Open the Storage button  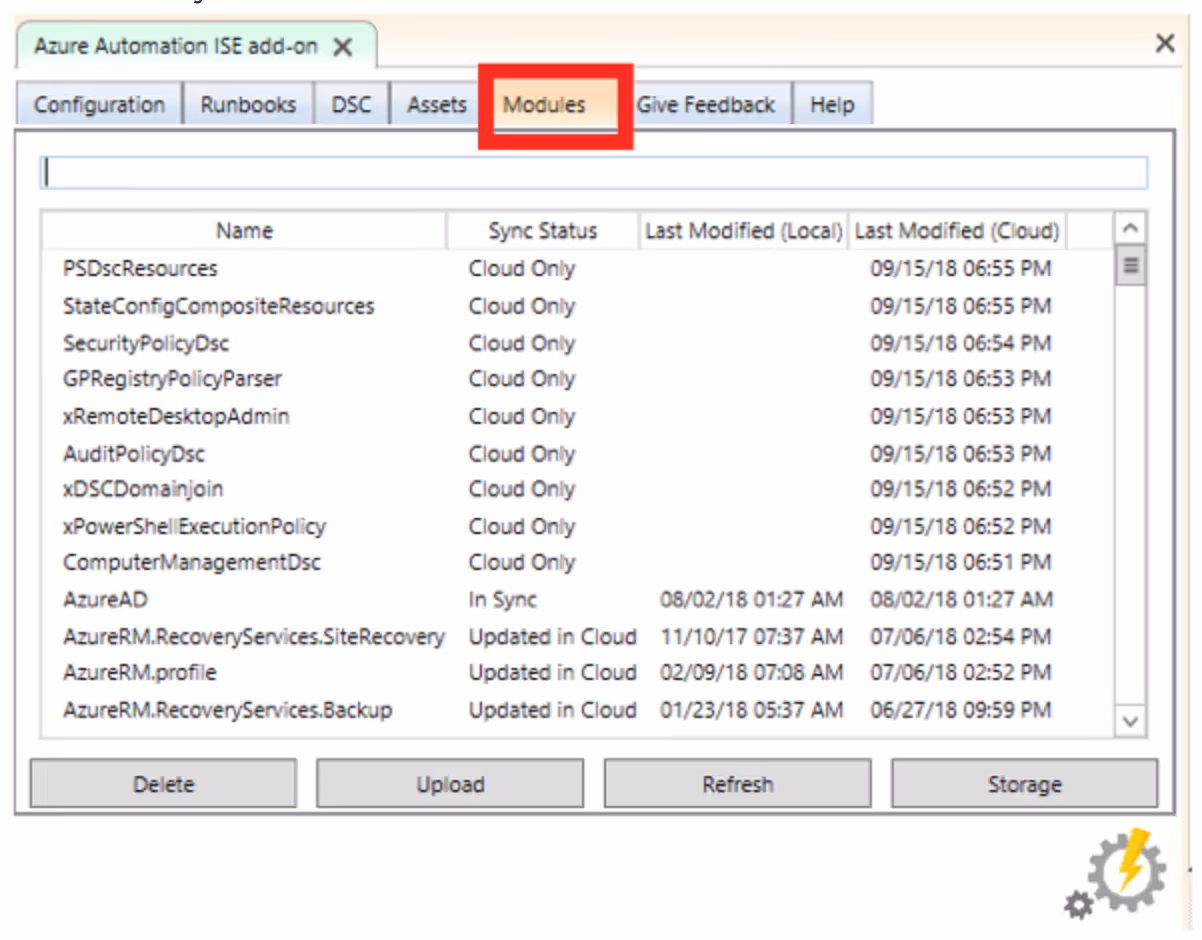point(1024,784)
